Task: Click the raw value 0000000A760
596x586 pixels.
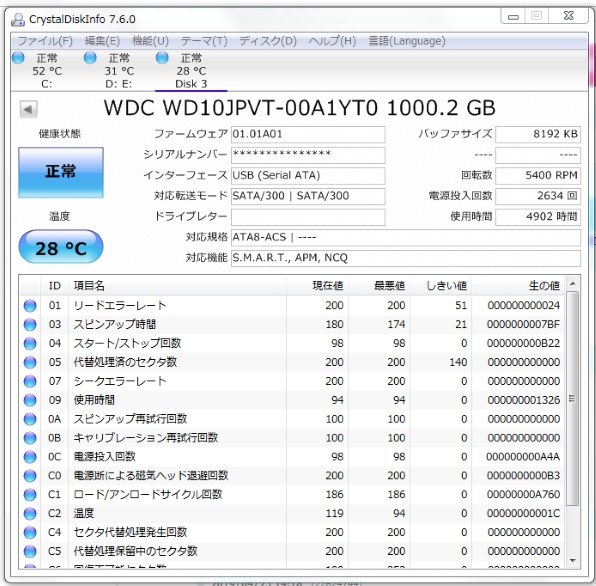Action: click(x=523, y=495)
